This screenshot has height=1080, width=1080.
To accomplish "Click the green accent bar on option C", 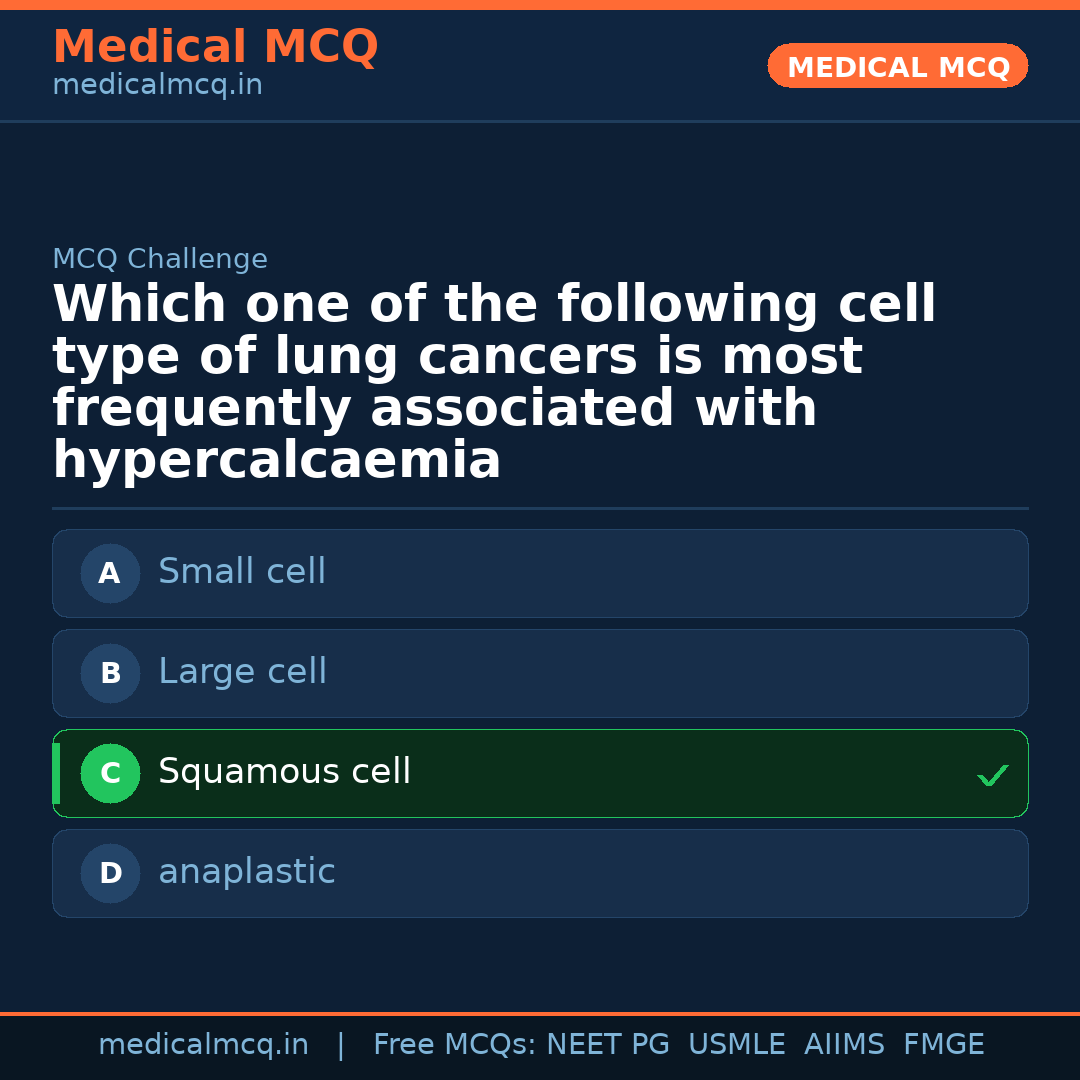I will pyautogui.click(x=56, y=773).
